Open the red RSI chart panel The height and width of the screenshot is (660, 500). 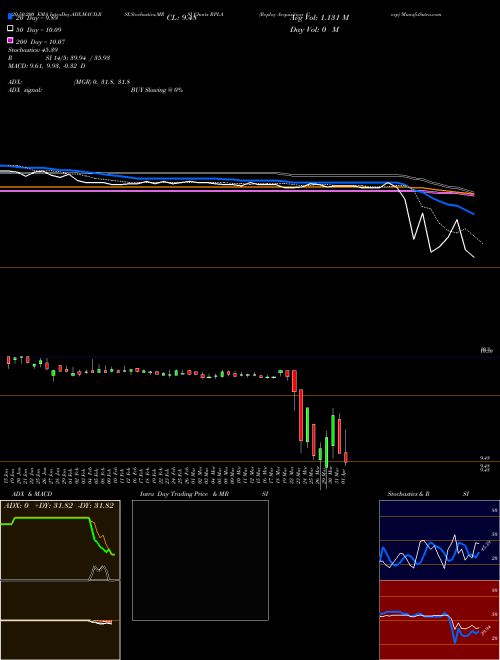(439, 620)
